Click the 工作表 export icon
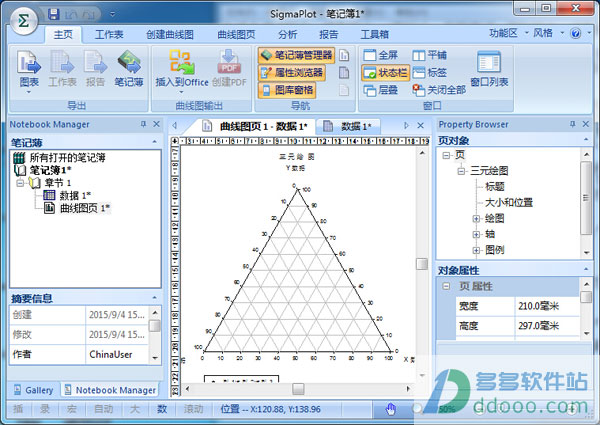The image size is (600, 425). tap(62, 69)
